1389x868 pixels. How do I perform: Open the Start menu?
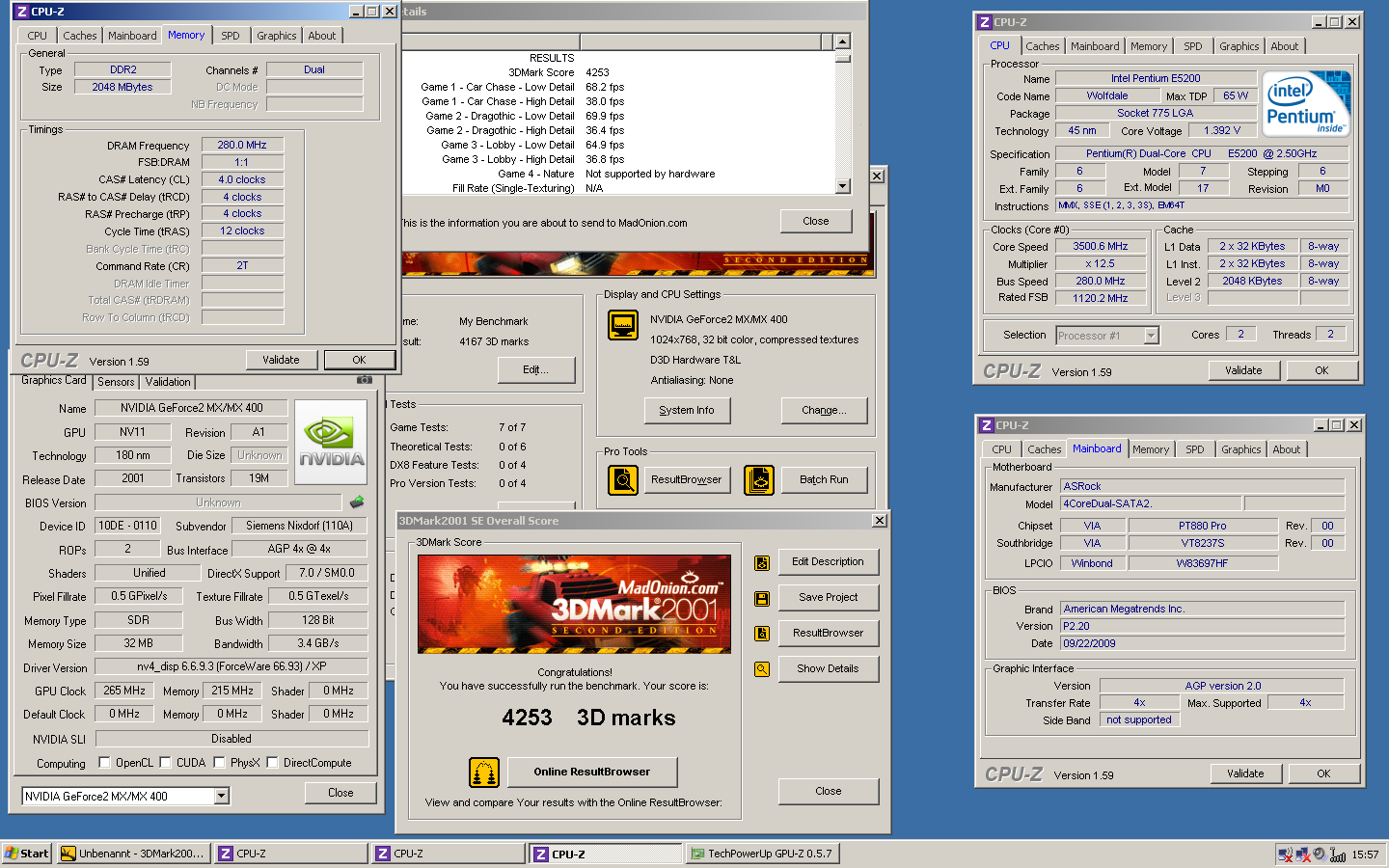[x=27, y=854]
